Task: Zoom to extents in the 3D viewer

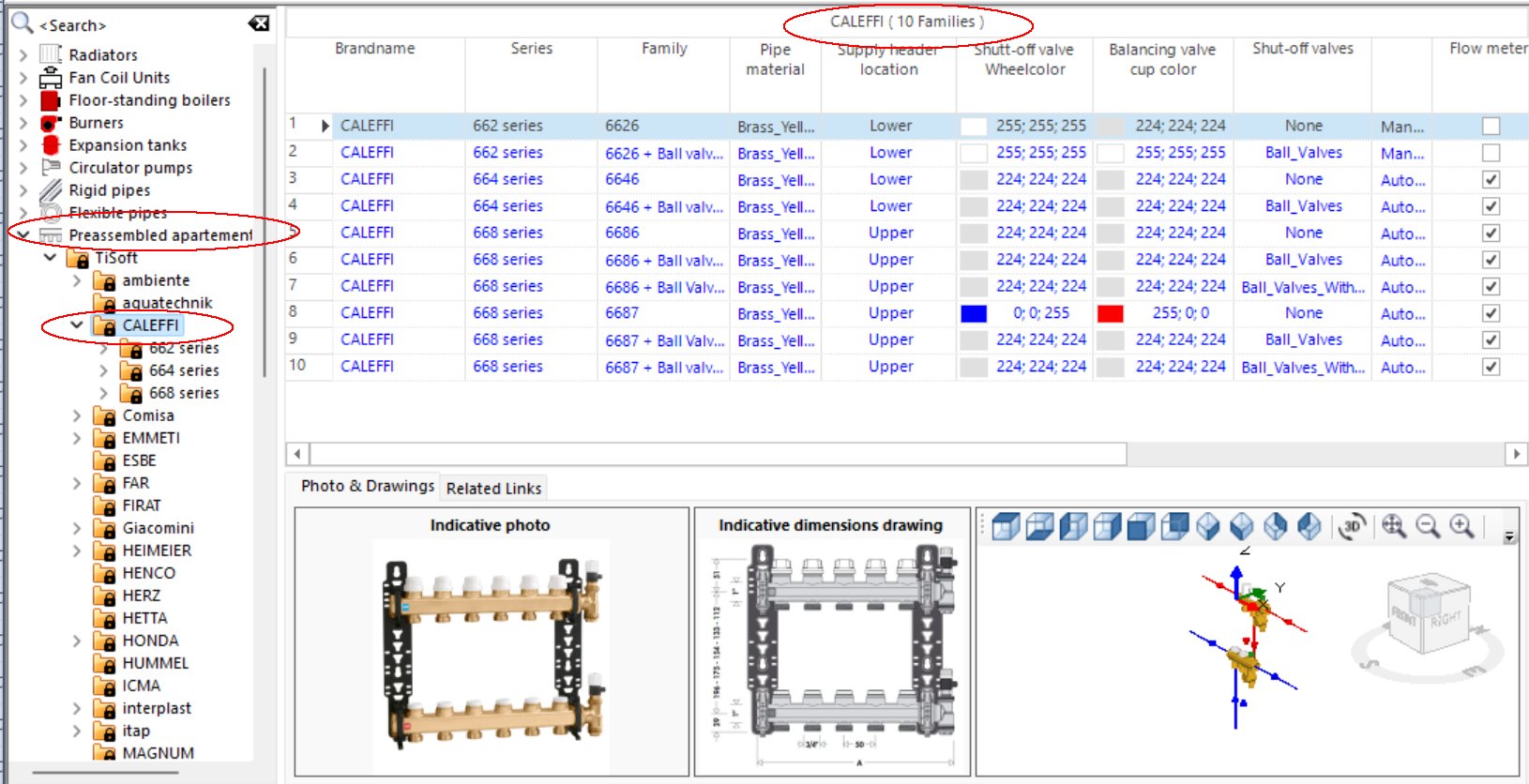Action: pyautogui.click(x=1394, y=527)
